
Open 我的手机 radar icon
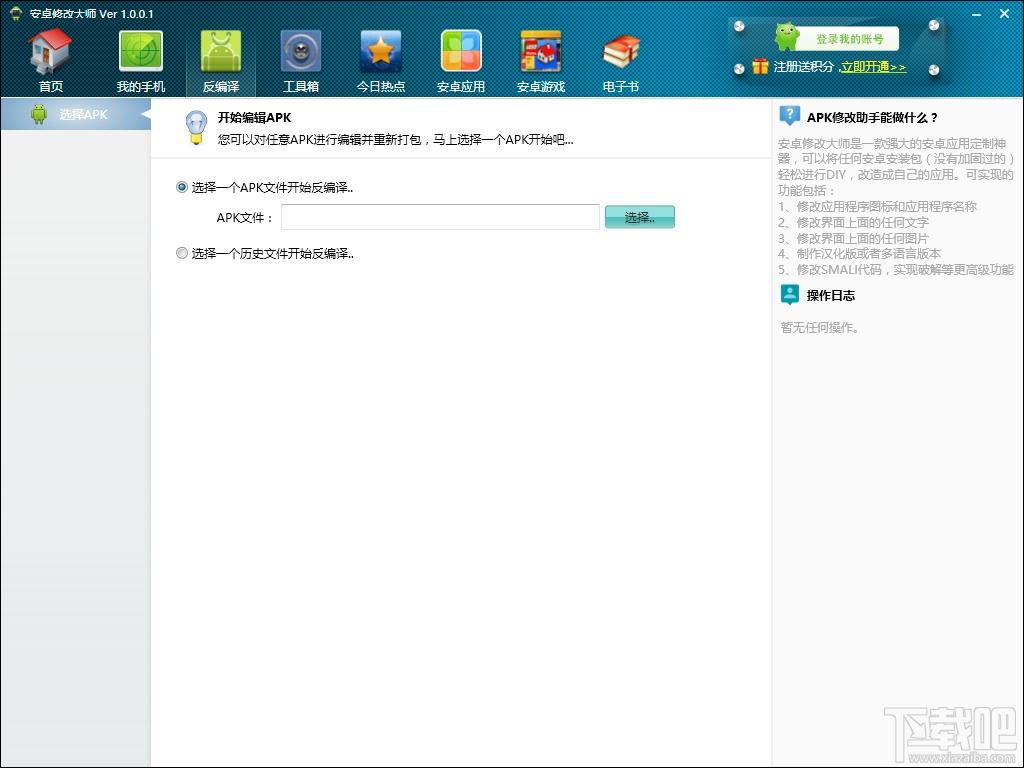click(140, 51)
